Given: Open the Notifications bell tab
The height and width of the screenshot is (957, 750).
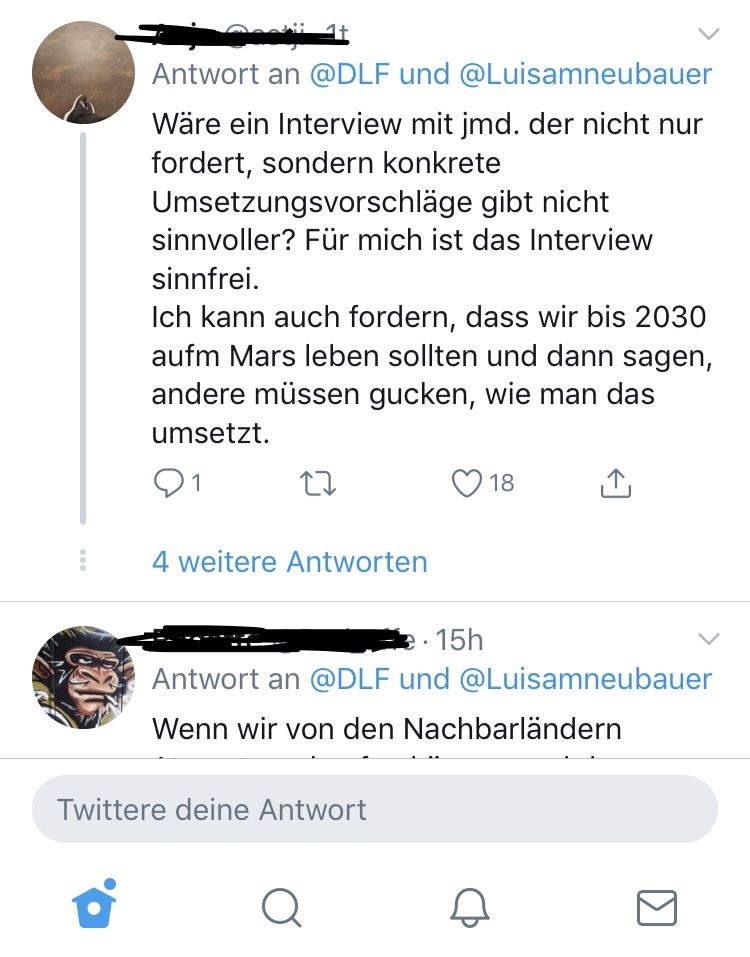Looking at the screenshot, I should point(469,908).
